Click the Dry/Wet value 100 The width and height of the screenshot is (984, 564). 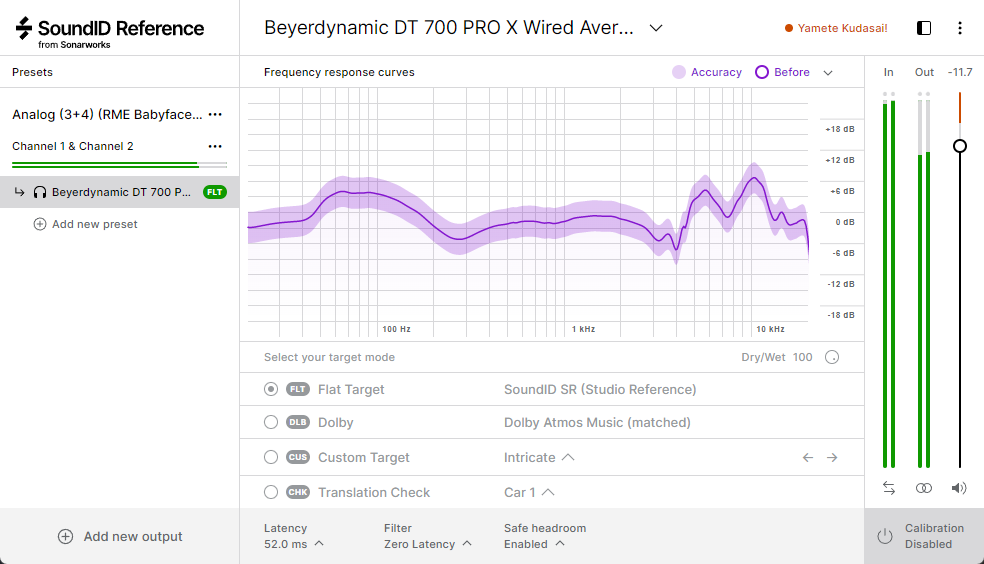[802, 357]
